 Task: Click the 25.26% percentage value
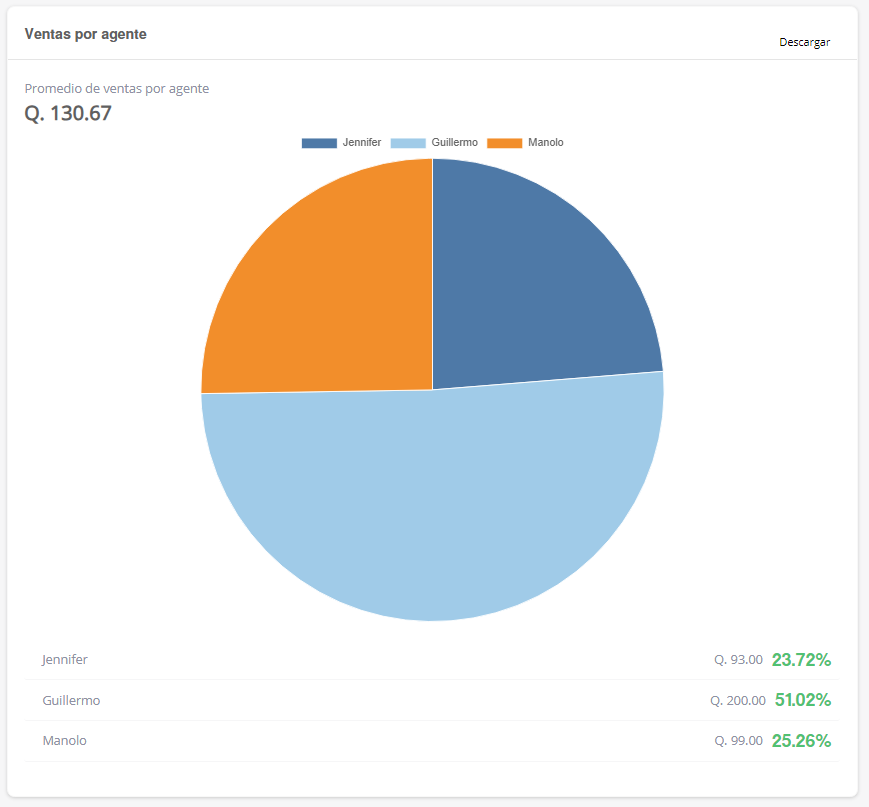point(801,741)
